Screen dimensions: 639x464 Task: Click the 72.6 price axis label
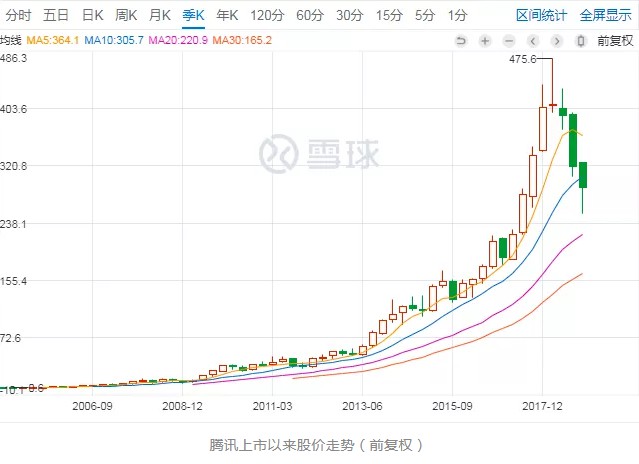pos(11,338)
